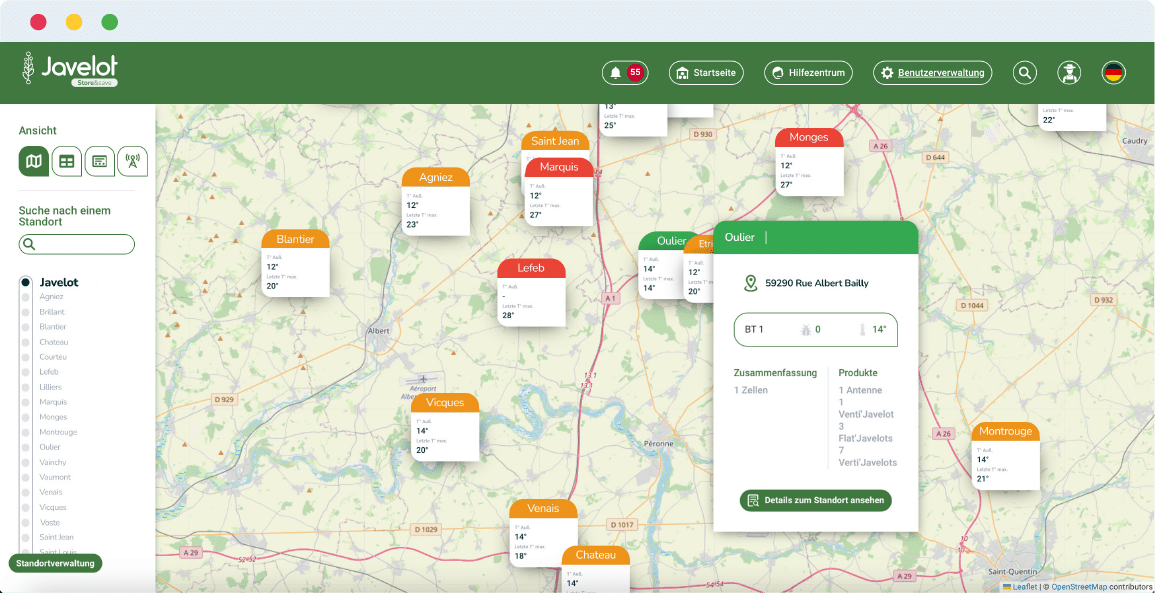The image size is (1155, 593).
Task: Switch to antenna view icon under Ansicht
Action: coord(133,161)
